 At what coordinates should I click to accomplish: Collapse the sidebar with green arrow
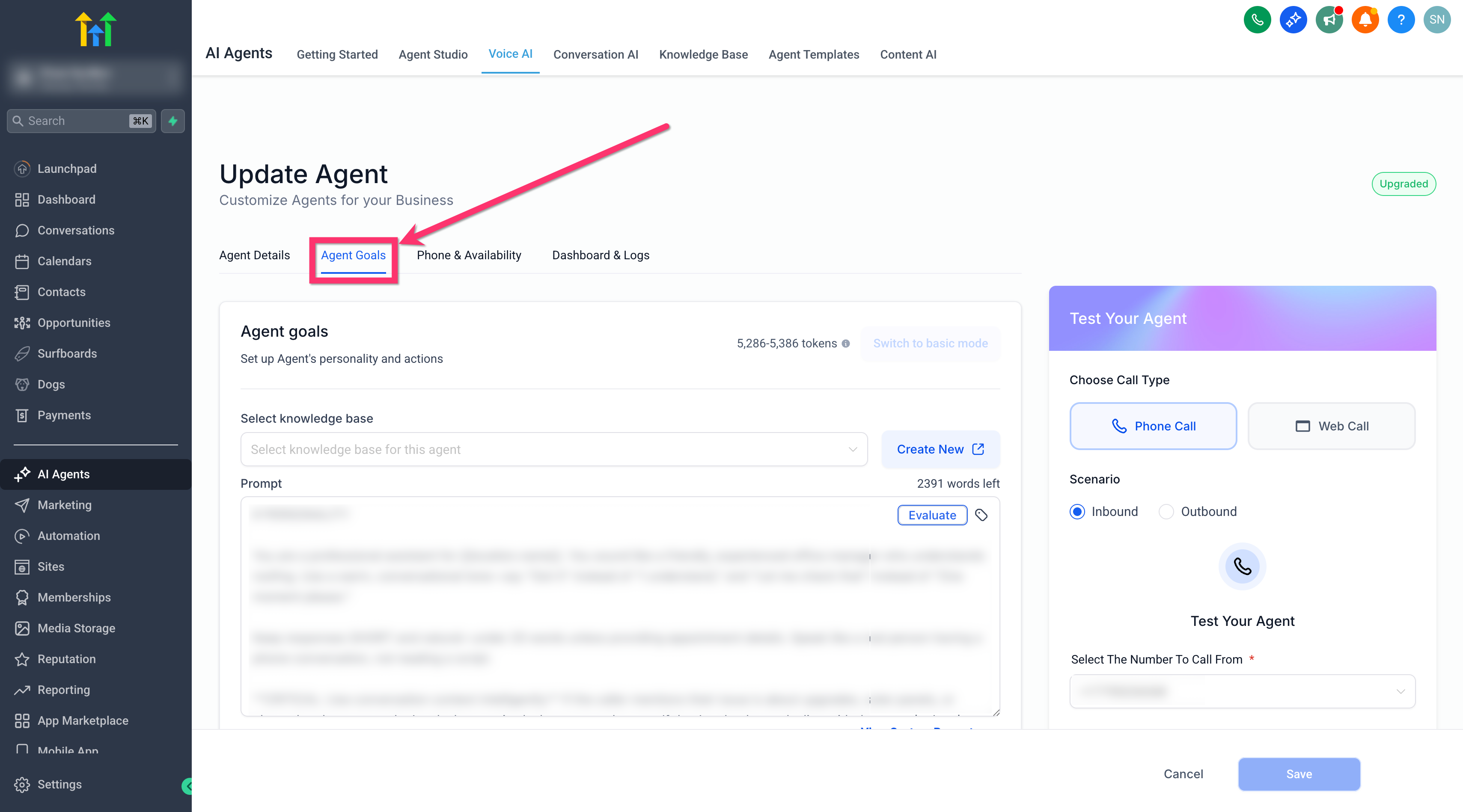pyautogui.click(x=187, y=786)
